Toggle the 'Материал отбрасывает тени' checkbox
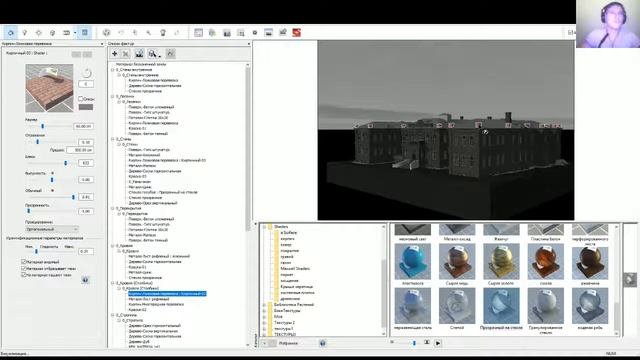This screenshot has width=640, height=360. pyautogui.click(x=23, y=268)
